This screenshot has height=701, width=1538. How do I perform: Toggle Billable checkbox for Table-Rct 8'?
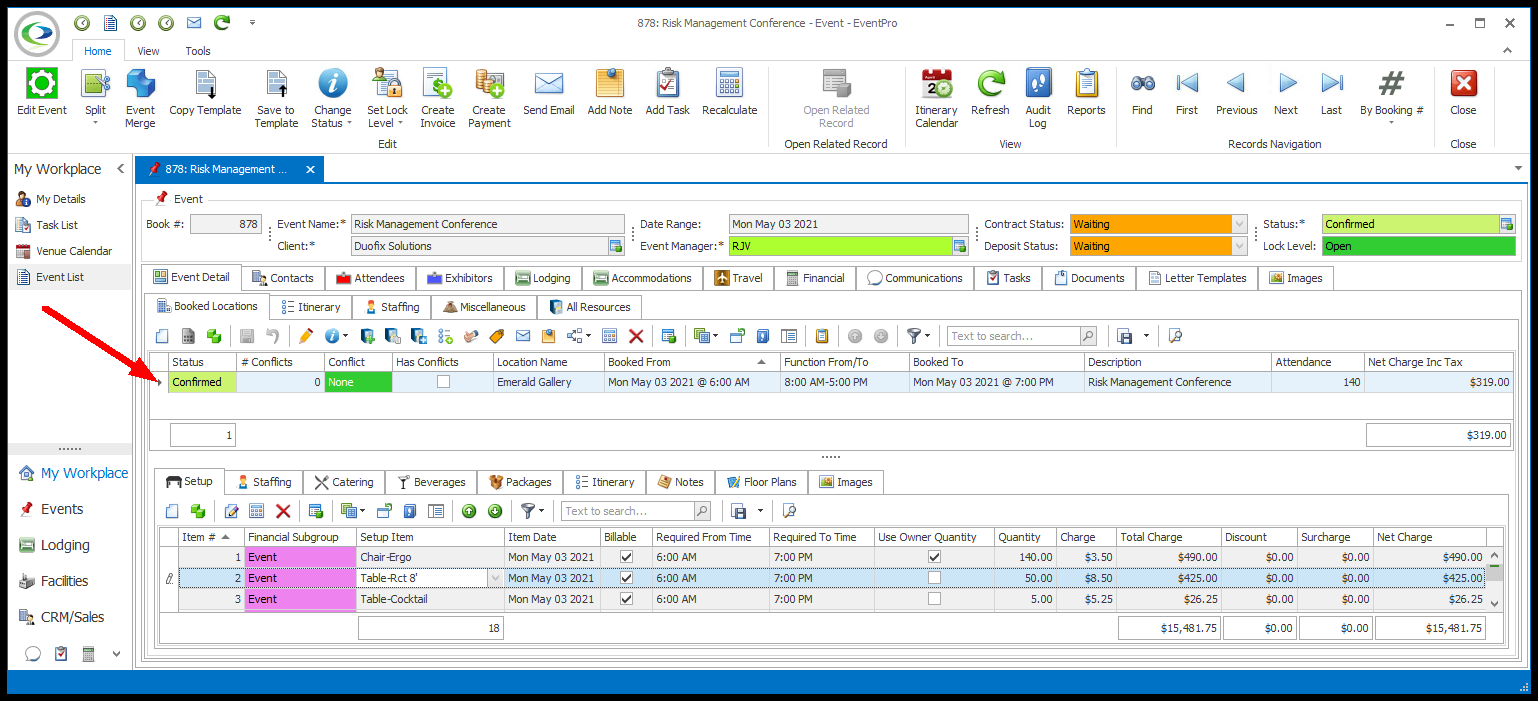[x=627, y=578]
